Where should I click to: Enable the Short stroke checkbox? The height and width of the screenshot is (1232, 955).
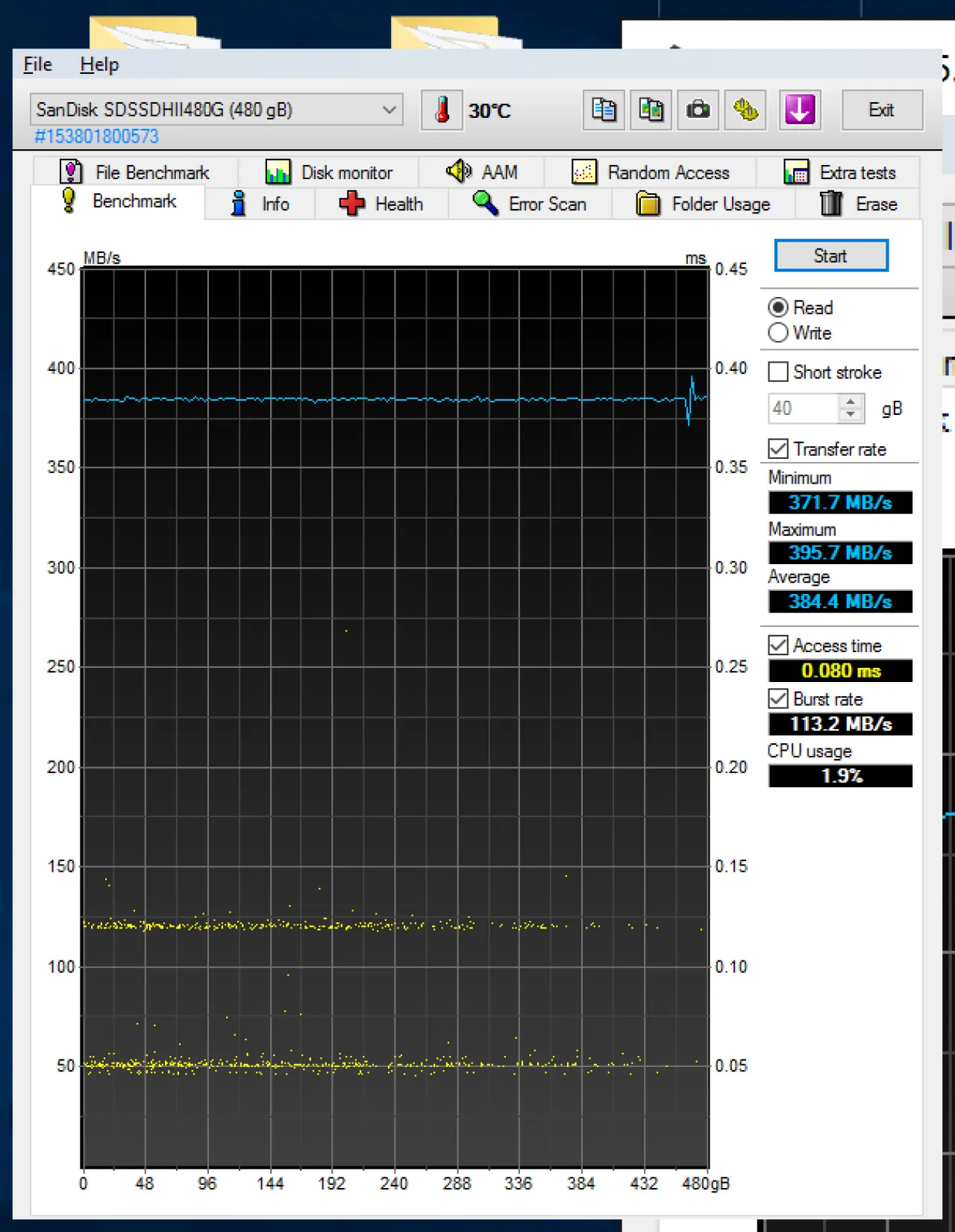click(778, 372)
